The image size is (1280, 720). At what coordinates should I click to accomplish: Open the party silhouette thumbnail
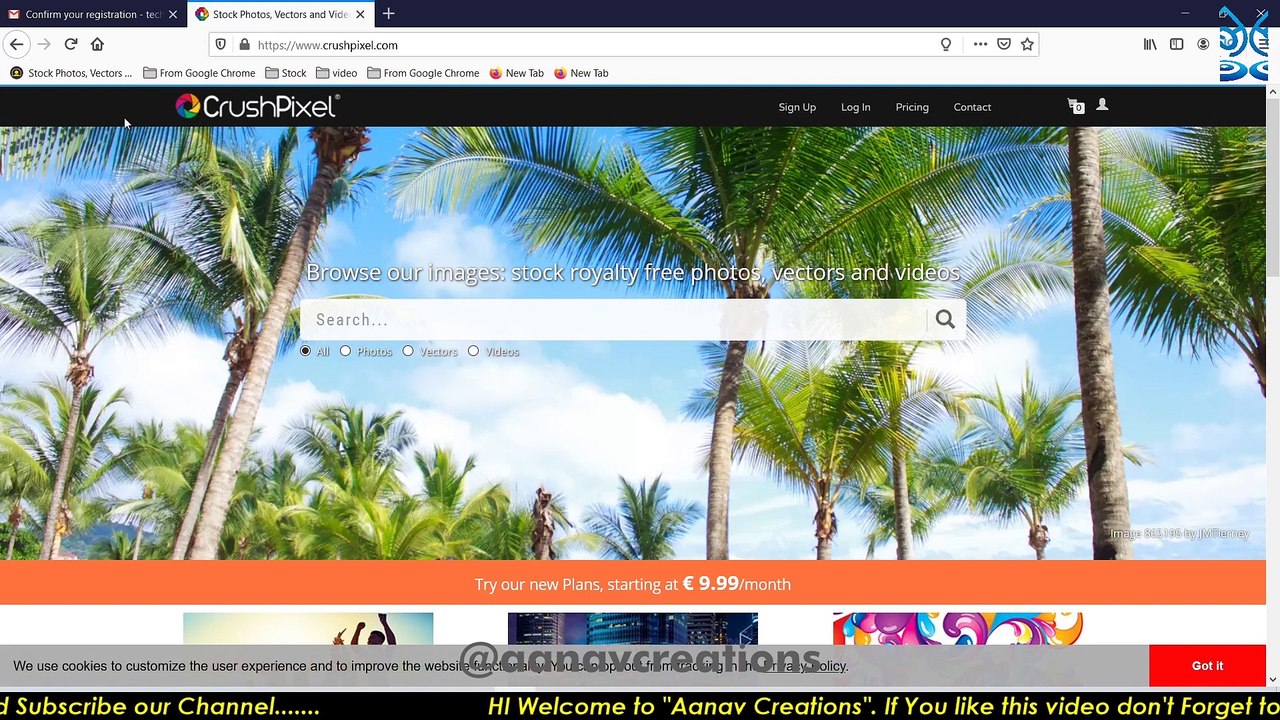(x=308, y=630)
